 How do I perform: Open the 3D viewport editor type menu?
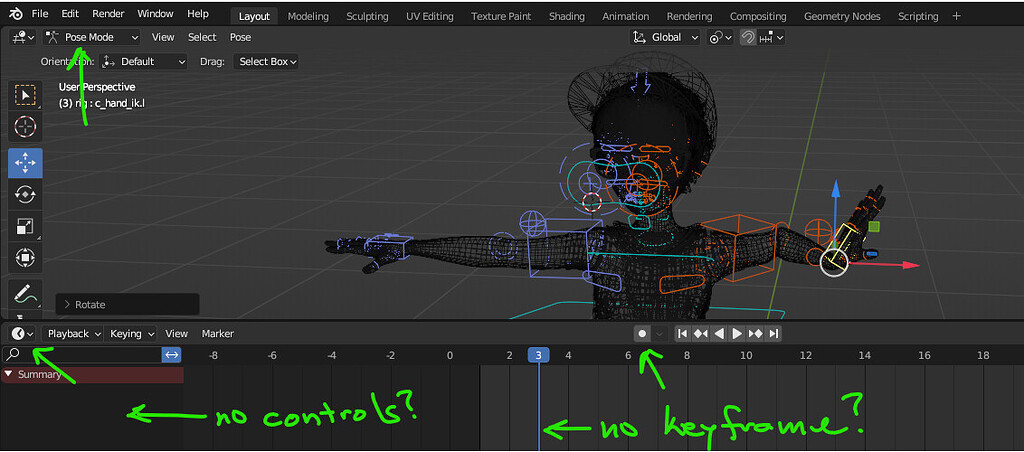(x=23, y=37)
